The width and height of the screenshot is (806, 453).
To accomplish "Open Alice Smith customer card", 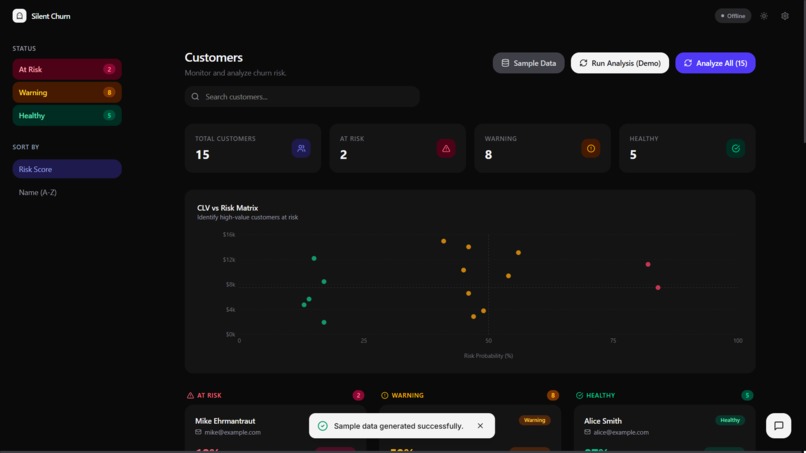I will pyautogui.click(x=664, y=429).
